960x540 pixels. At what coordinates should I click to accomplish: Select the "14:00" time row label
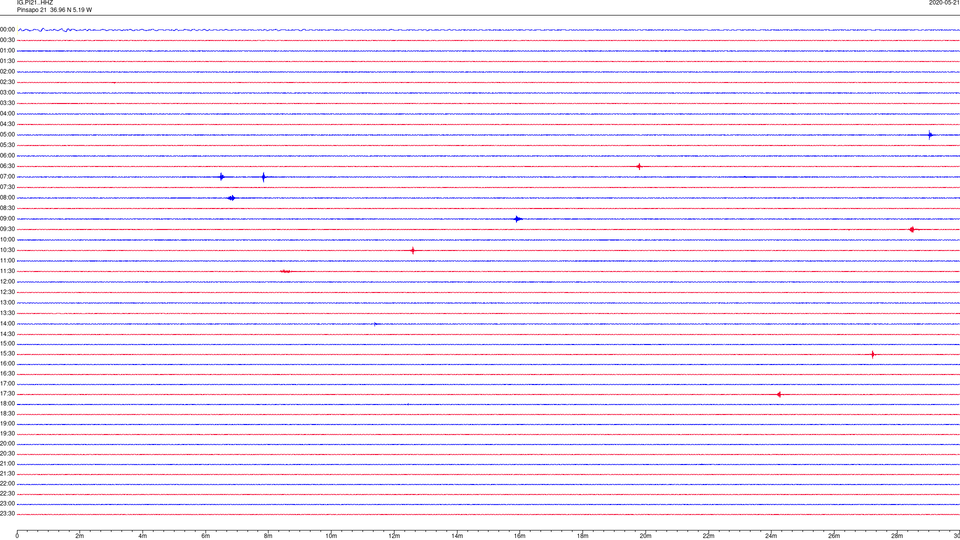[x=7, y=324]
